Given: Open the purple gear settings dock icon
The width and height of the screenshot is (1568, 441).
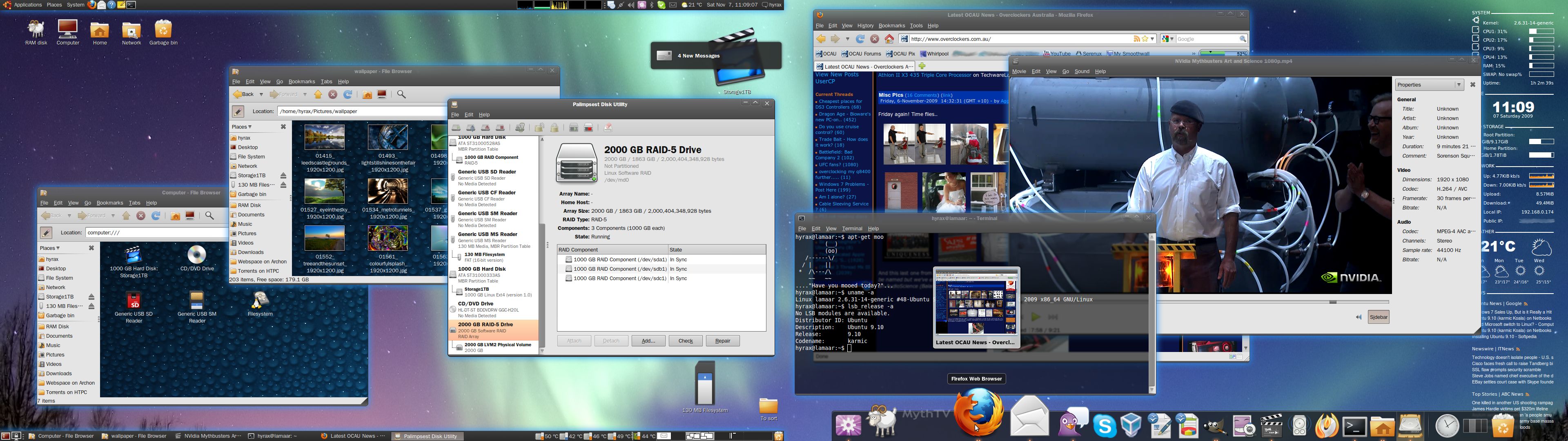Looking at the screenshot, I should point(848,425).
